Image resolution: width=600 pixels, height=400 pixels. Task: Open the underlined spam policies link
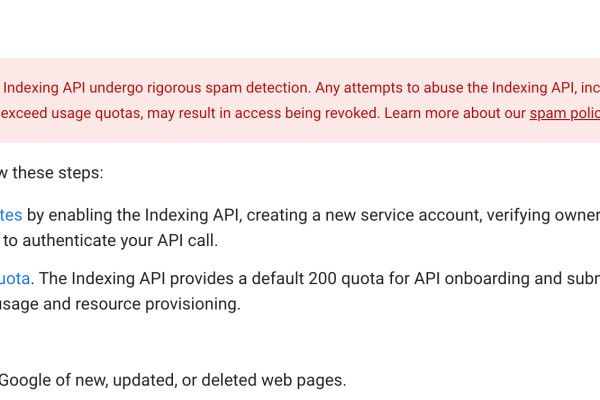pyautogui.click(x=565, y=113)
